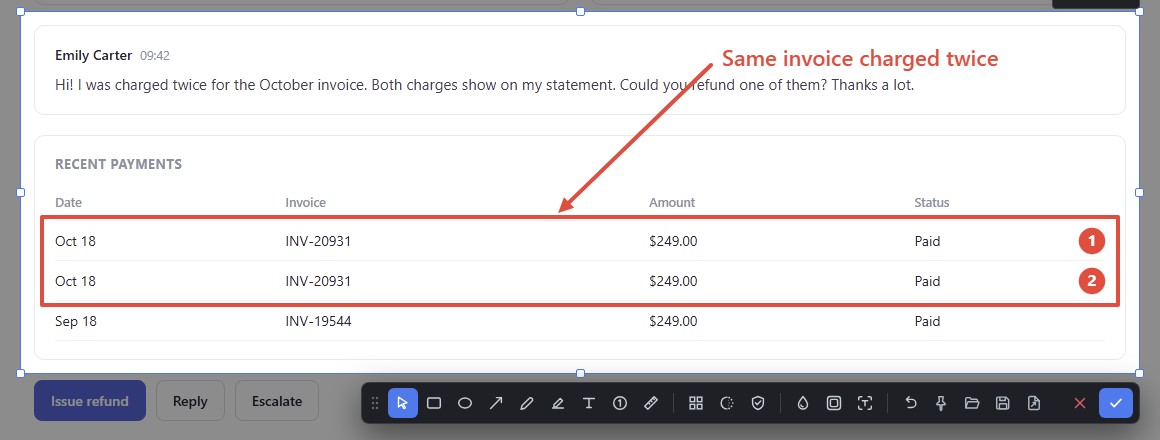Click the export file icon
Image resolution: width=1160 pixels, height=440 pixels.
[1033, 403]
